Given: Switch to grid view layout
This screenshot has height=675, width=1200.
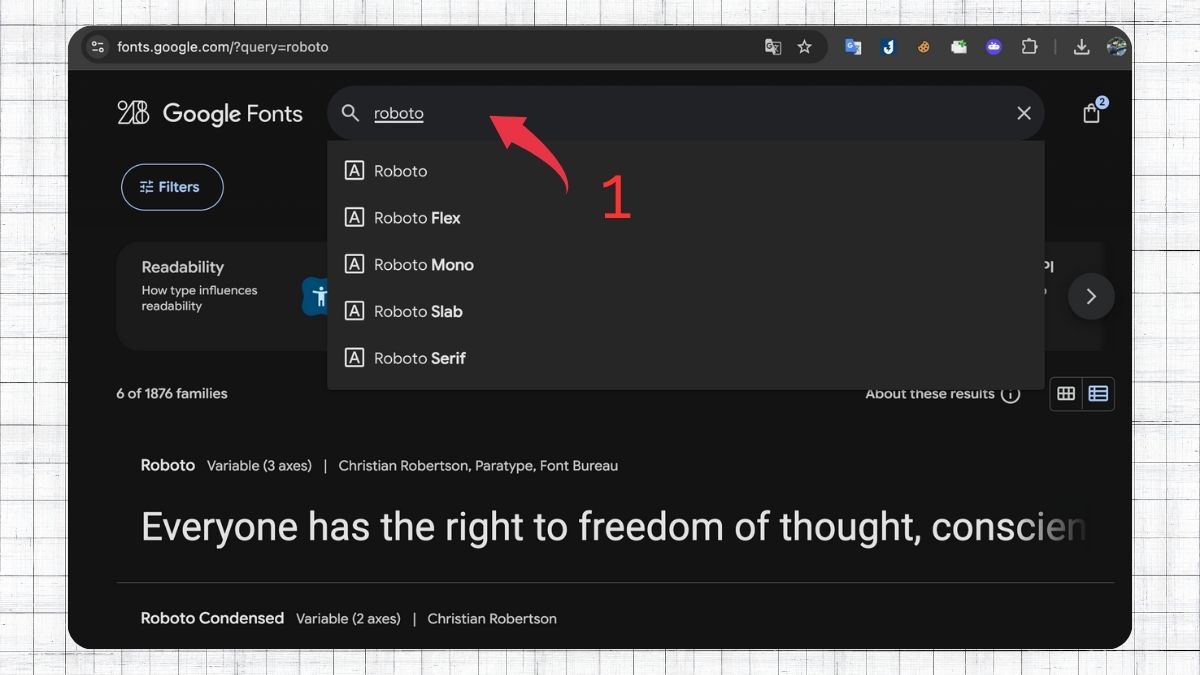Looking at the screenshot, I should point(1066,394).
